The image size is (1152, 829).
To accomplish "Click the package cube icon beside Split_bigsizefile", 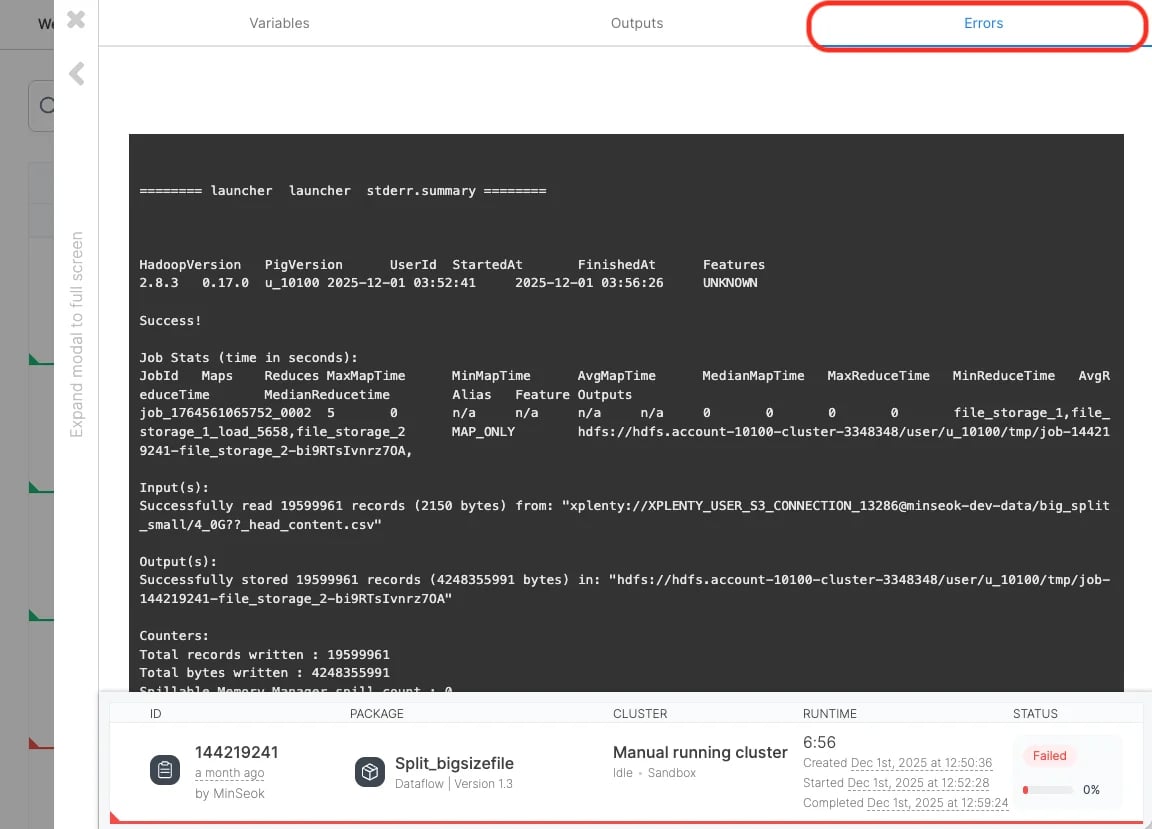I will coord(370,772).
